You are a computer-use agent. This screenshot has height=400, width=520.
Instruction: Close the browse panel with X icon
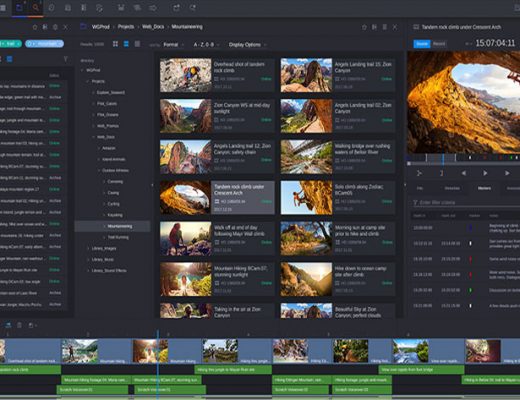395,27
